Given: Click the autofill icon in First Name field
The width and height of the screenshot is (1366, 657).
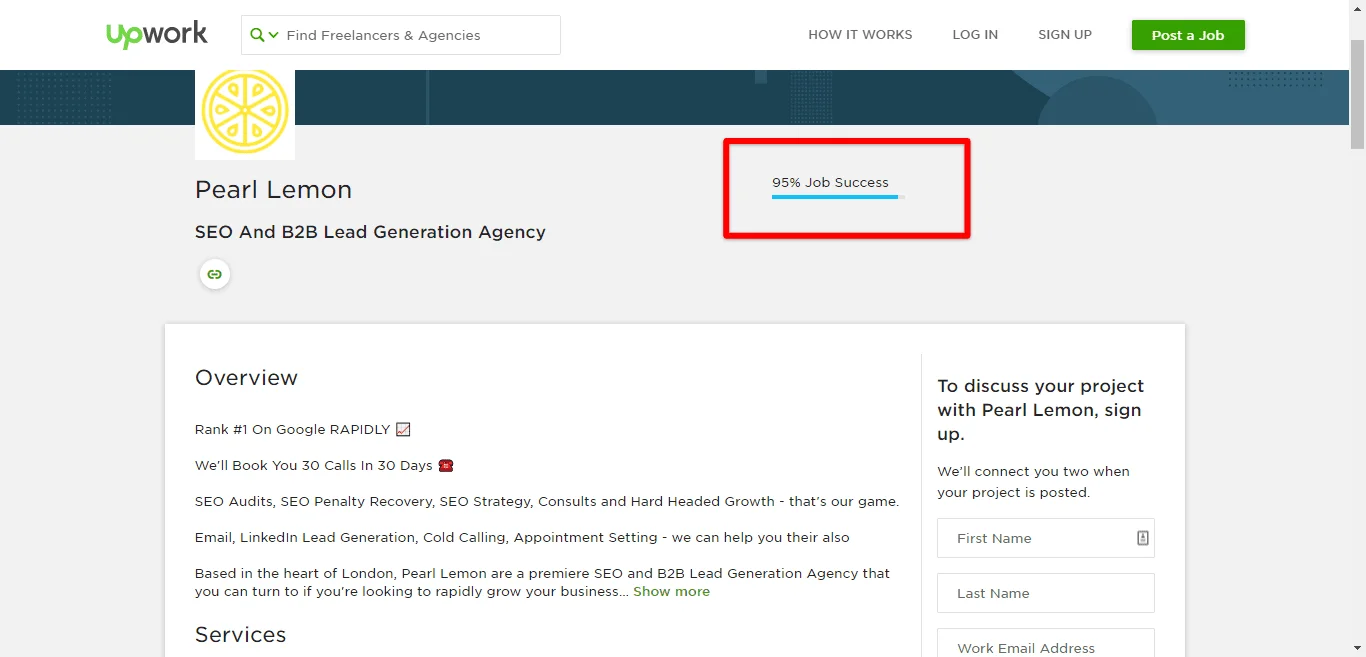Looking at the screenshot, I should click(x=1143, y=538).
